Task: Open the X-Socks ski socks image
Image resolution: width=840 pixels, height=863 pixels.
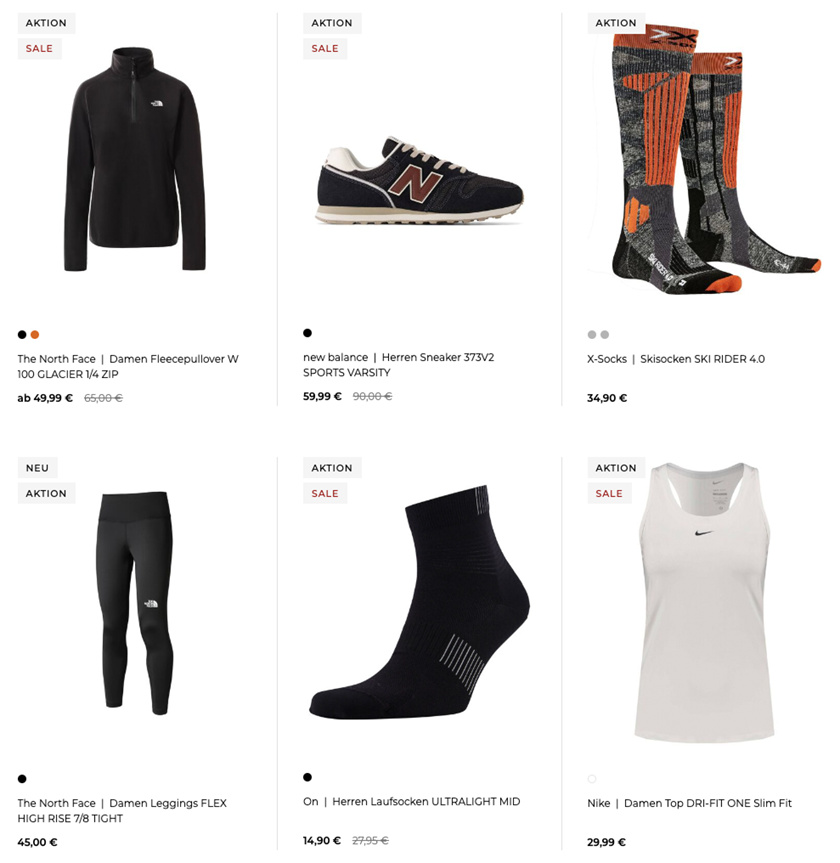Action: coord(710,158)
